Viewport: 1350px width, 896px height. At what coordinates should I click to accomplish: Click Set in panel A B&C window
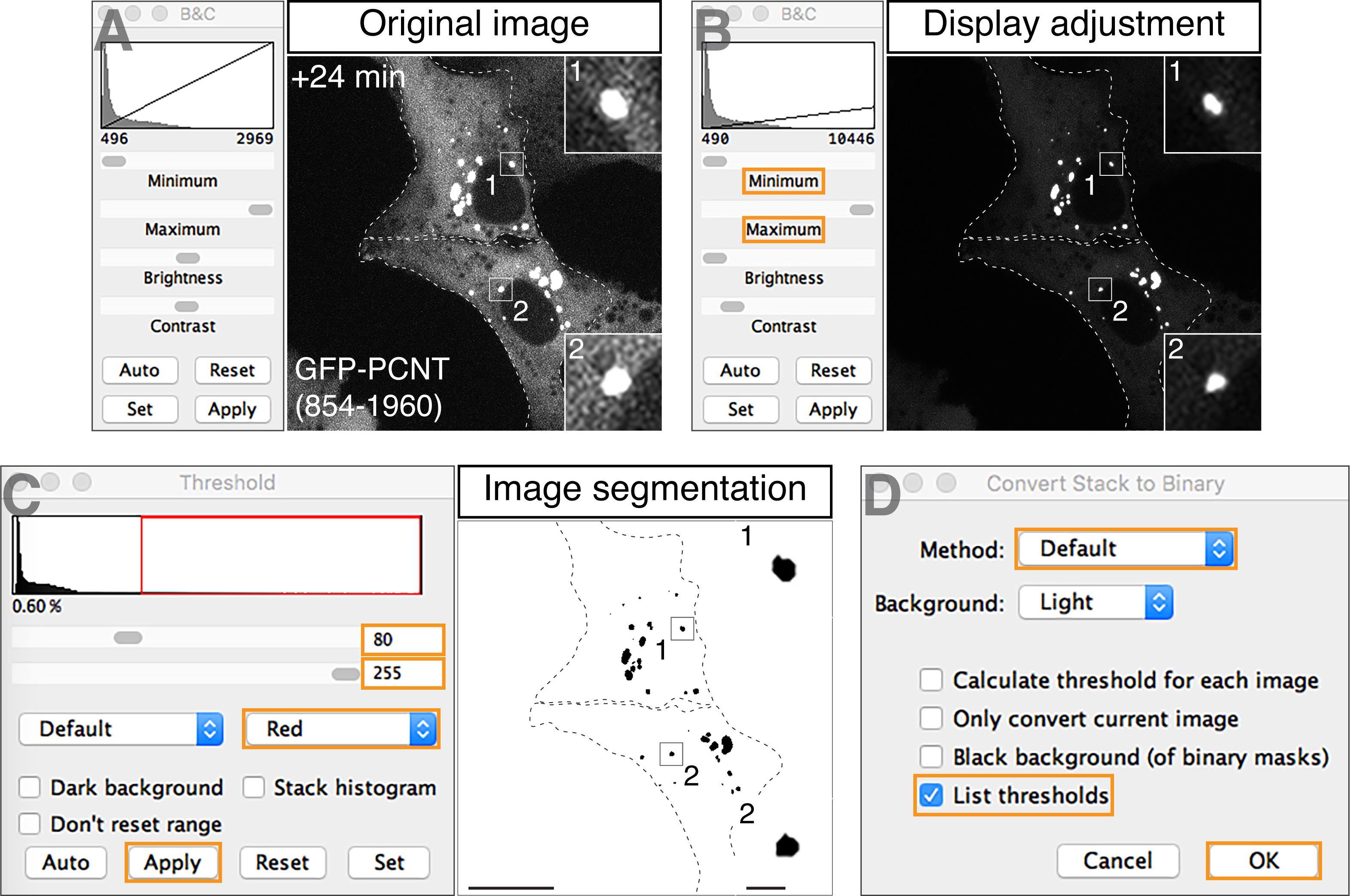(140, 409)
